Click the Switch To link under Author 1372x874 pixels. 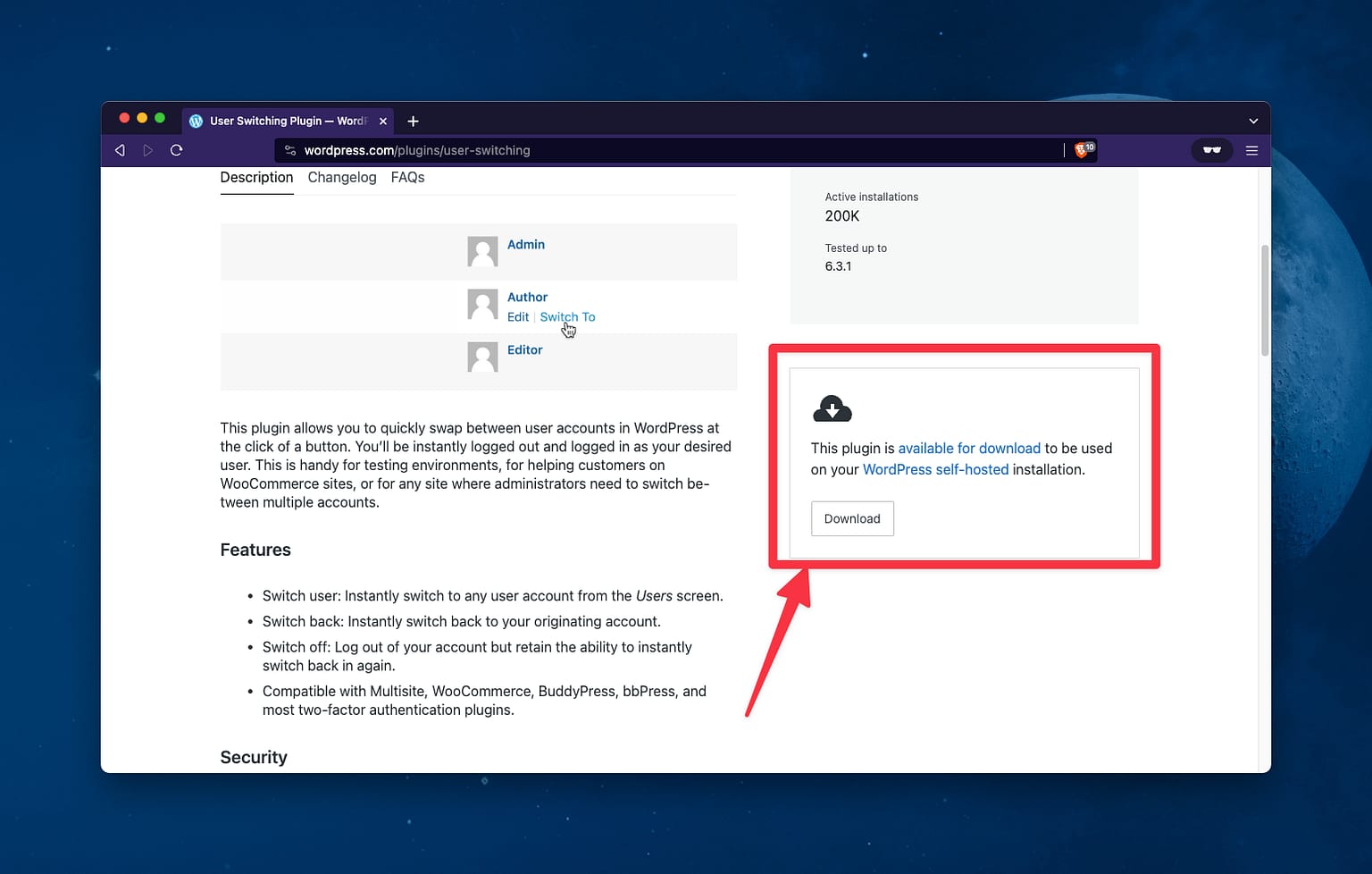click(x=567, y=317)
